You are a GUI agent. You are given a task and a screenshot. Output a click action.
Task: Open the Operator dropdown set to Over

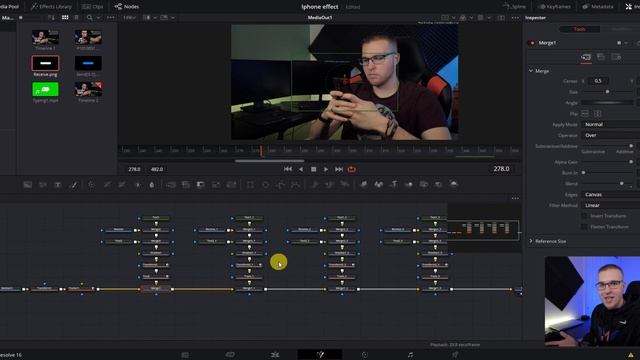point(611,135)
